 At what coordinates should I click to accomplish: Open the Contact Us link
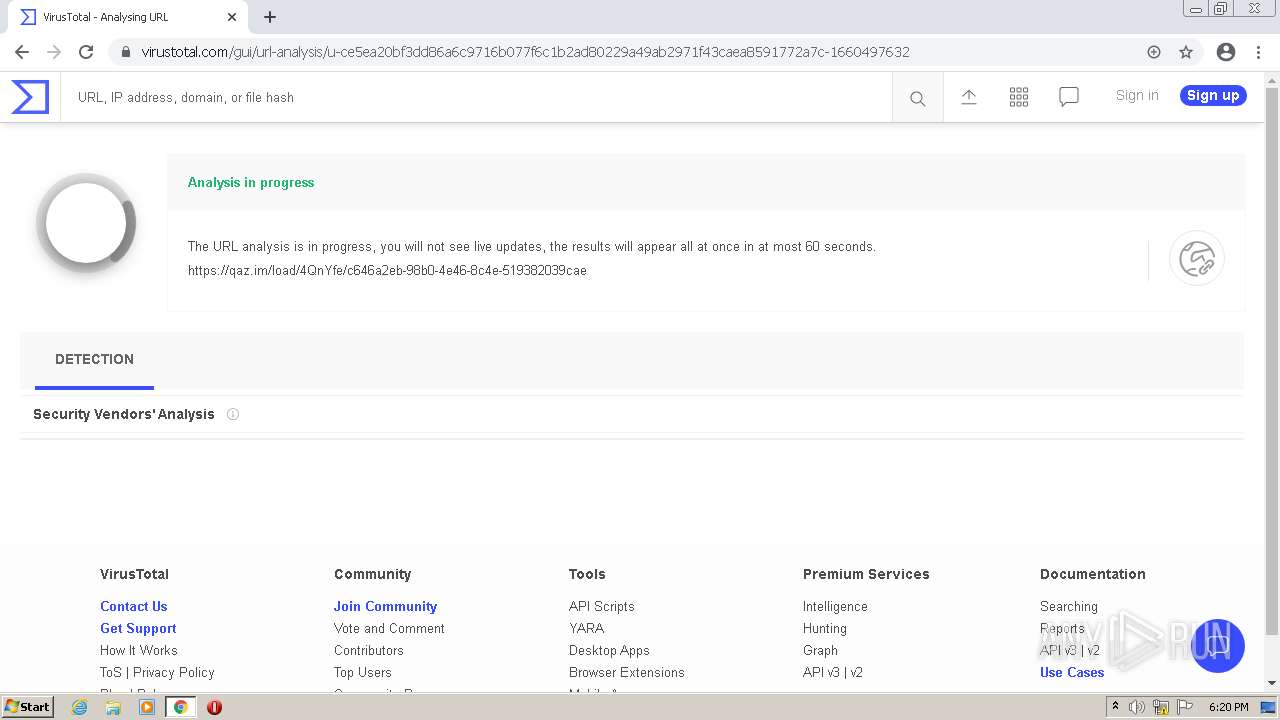[x=133, y=607]
